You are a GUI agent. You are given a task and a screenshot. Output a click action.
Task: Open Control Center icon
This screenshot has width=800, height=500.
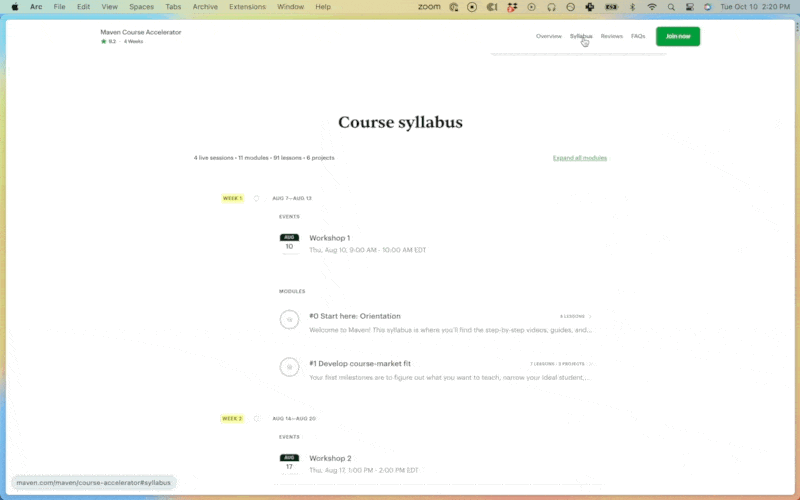(x=689, y=7)
